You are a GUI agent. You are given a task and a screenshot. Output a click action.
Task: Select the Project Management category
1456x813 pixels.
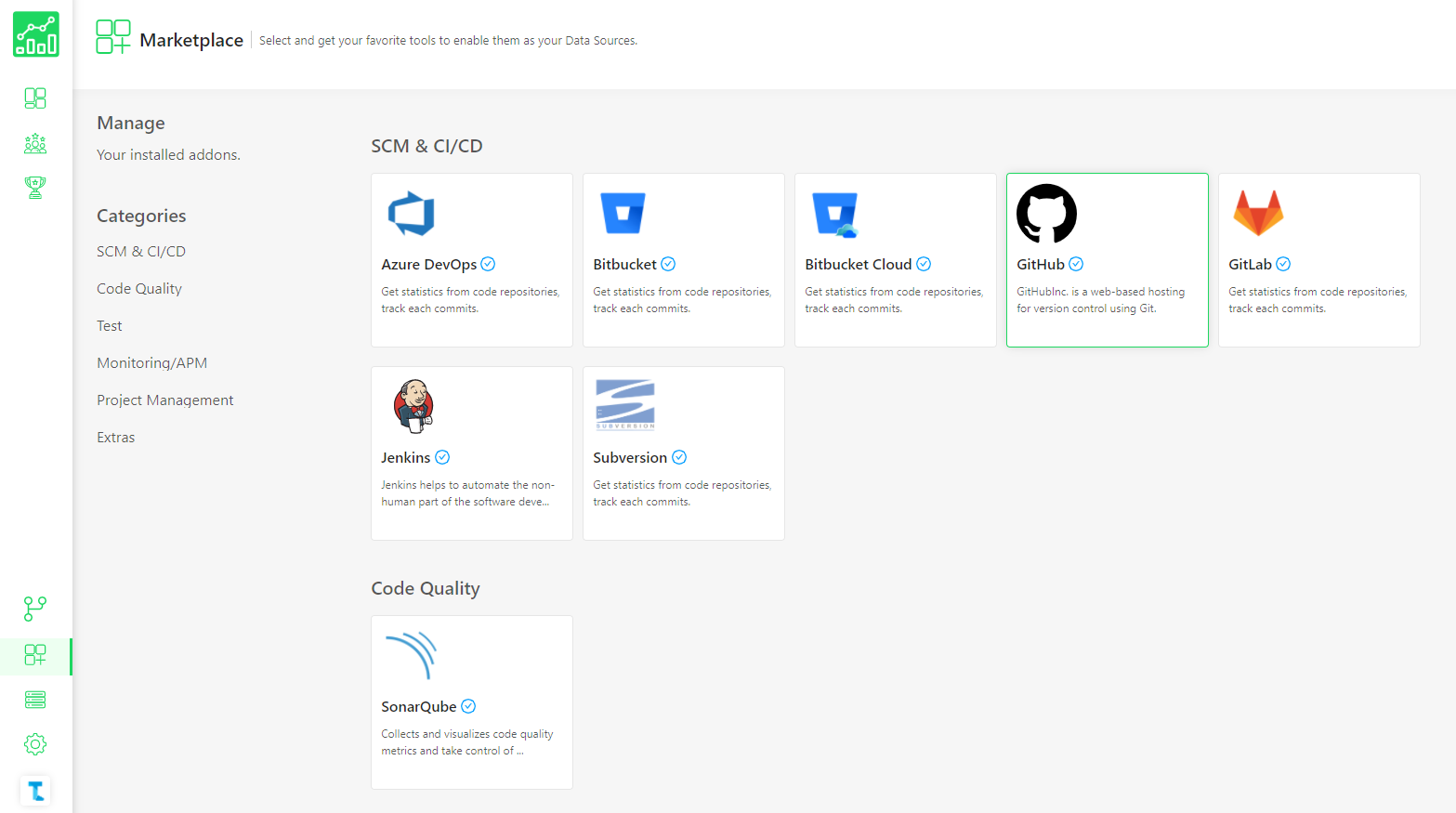(165, 400)
